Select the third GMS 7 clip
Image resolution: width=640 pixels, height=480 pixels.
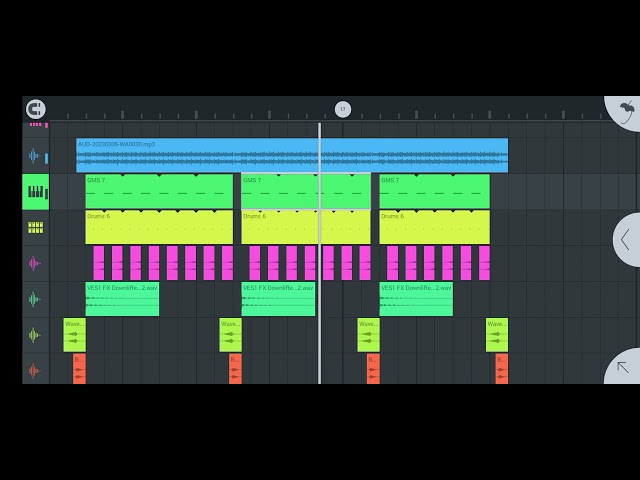[x=435, y=191]
